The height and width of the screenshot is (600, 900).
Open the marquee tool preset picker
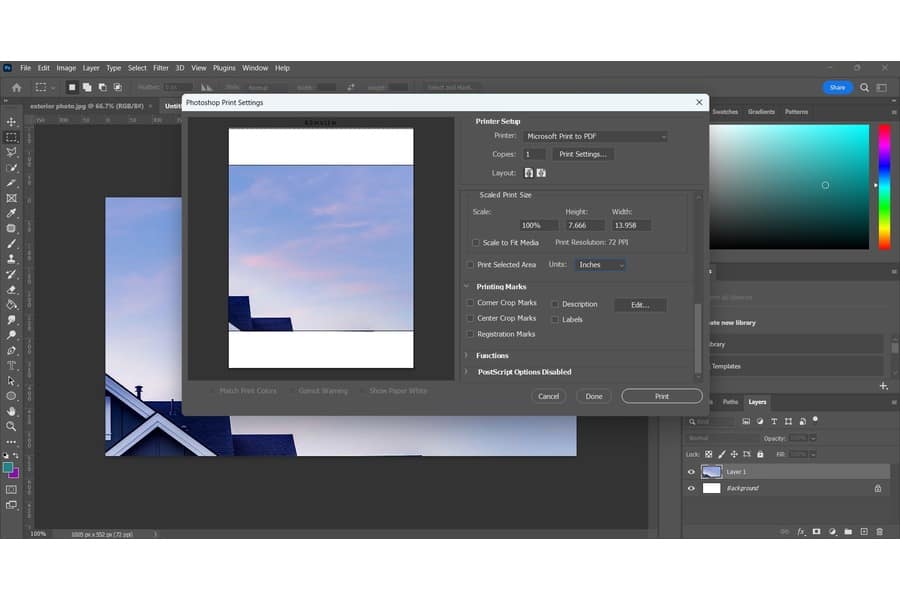44,87
